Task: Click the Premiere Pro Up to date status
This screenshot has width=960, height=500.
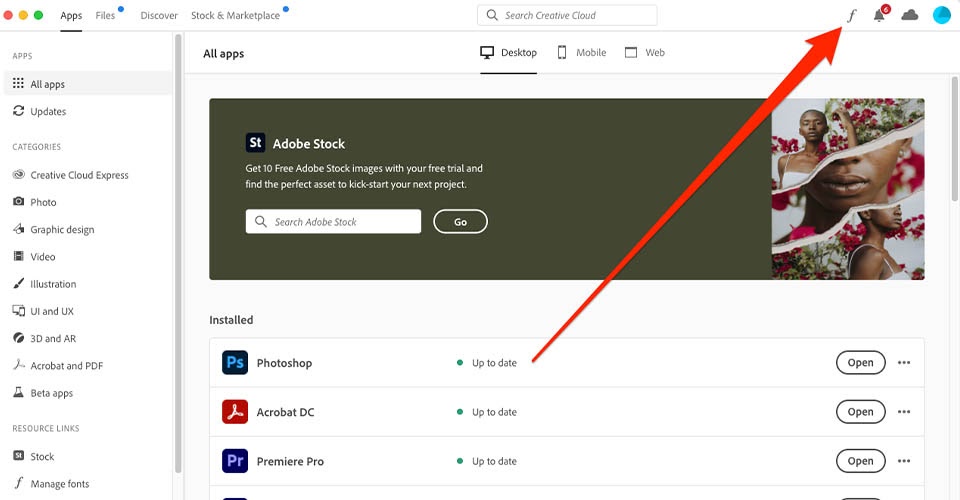Action: [487, 461]
